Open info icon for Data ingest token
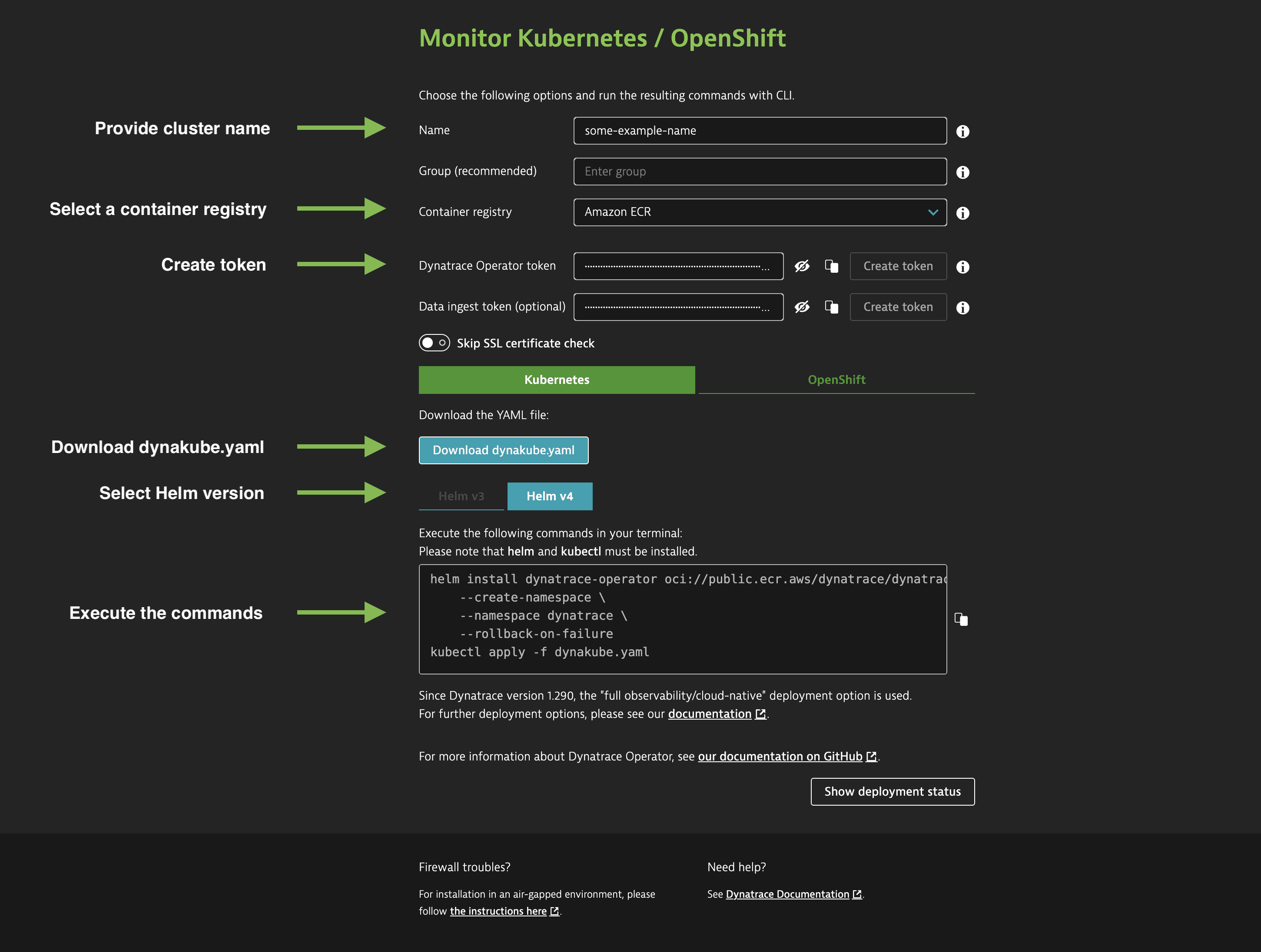Image resolution: width=1261 pixels, height=952 pixels. tap(963, 308)
